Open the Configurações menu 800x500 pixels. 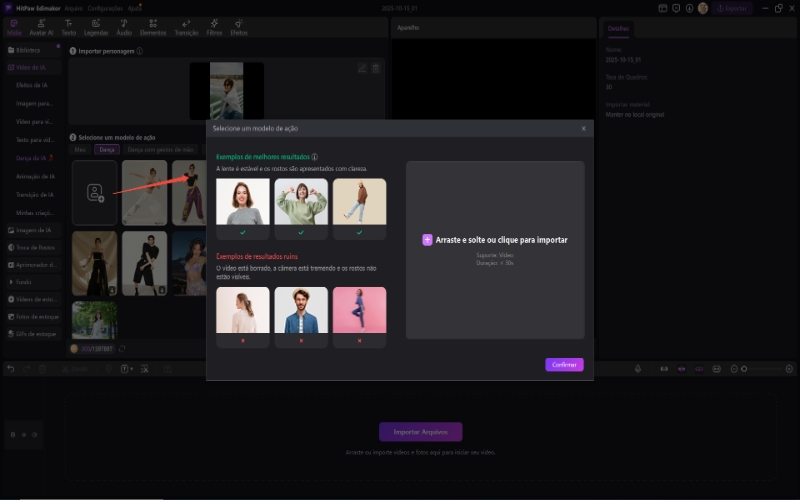tap(105, 8)
